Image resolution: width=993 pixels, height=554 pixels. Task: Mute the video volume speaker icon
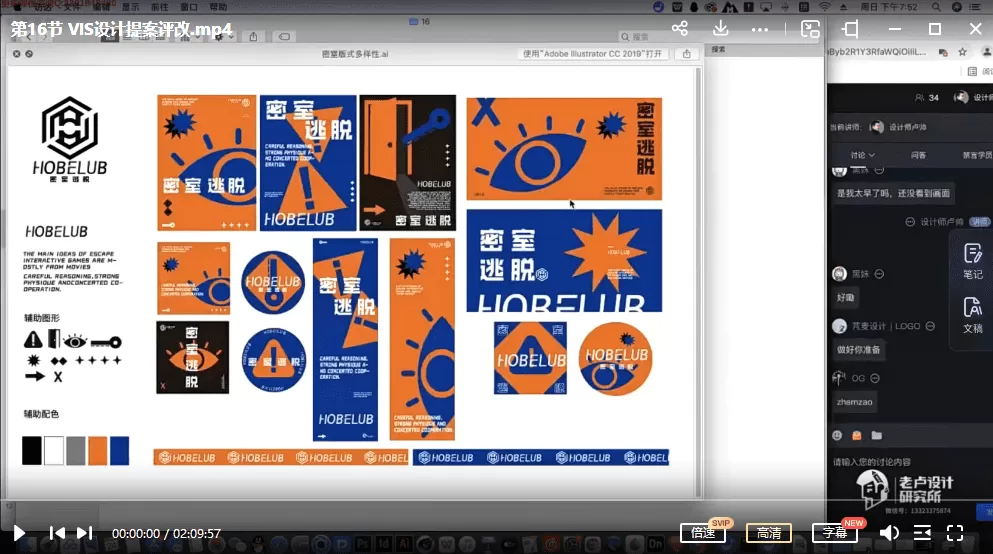click(888, 533)
